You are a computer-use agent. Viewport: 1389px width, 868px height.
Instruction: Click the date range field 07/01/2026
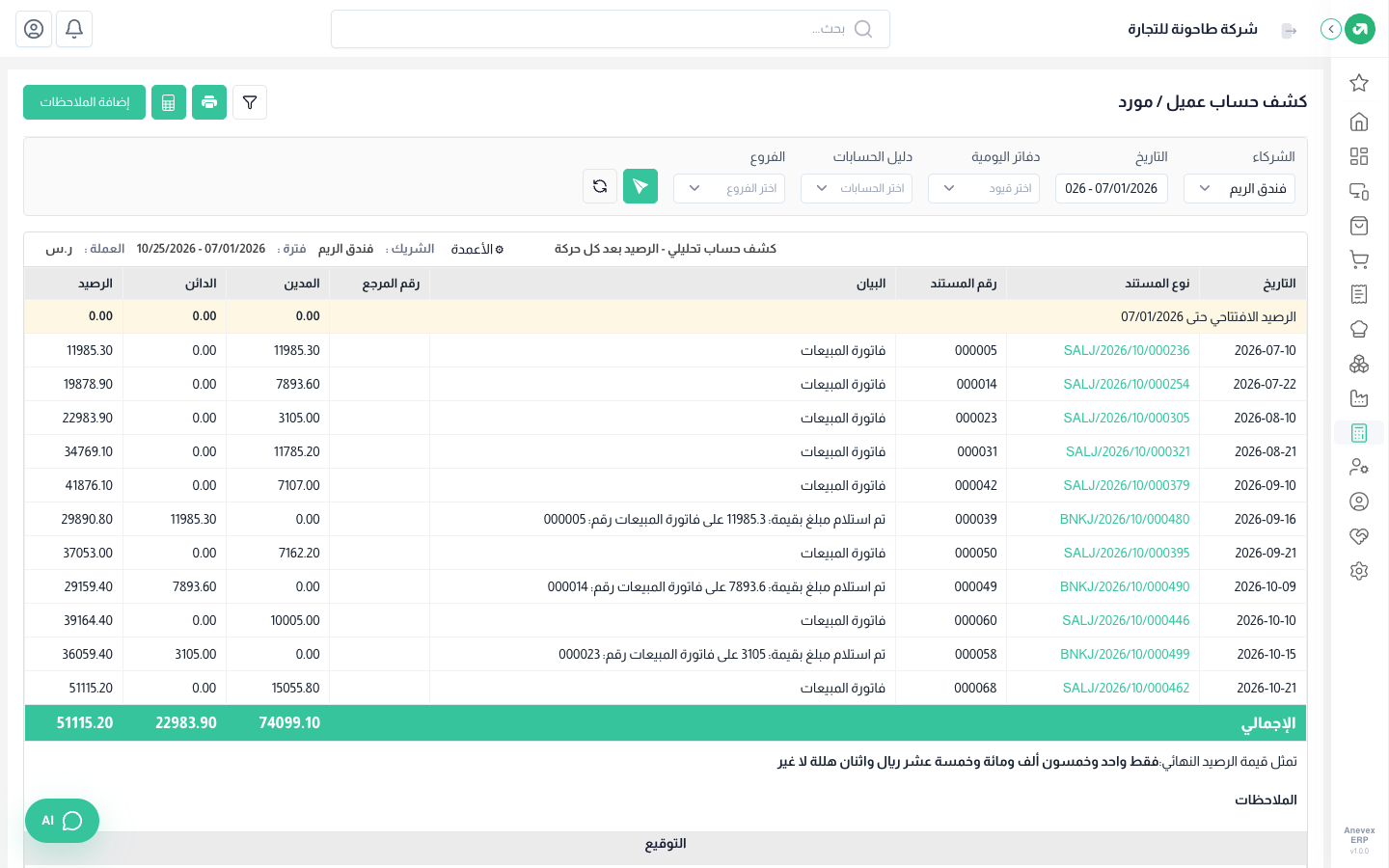click(1112, 188)
